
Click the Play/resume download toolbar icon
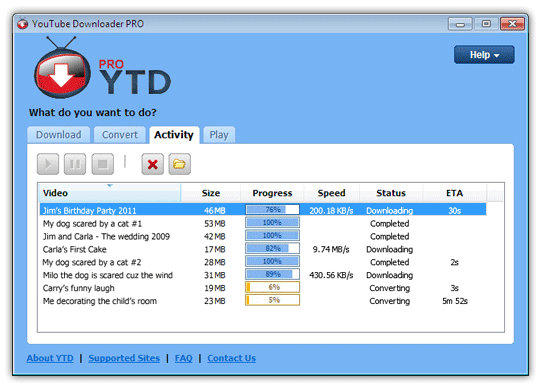[x=48, y=164]
